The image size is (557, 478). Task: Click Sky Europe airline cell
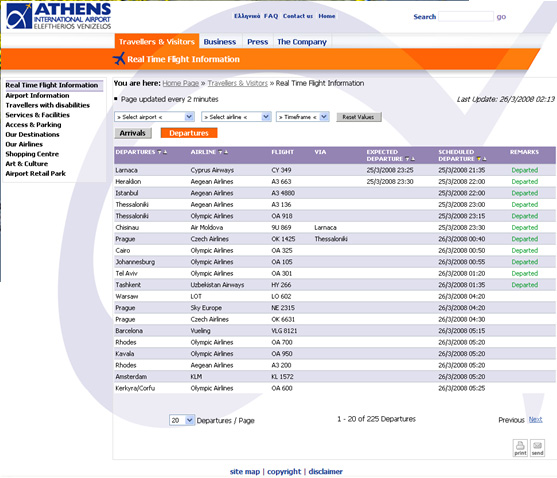click(206, 308)
